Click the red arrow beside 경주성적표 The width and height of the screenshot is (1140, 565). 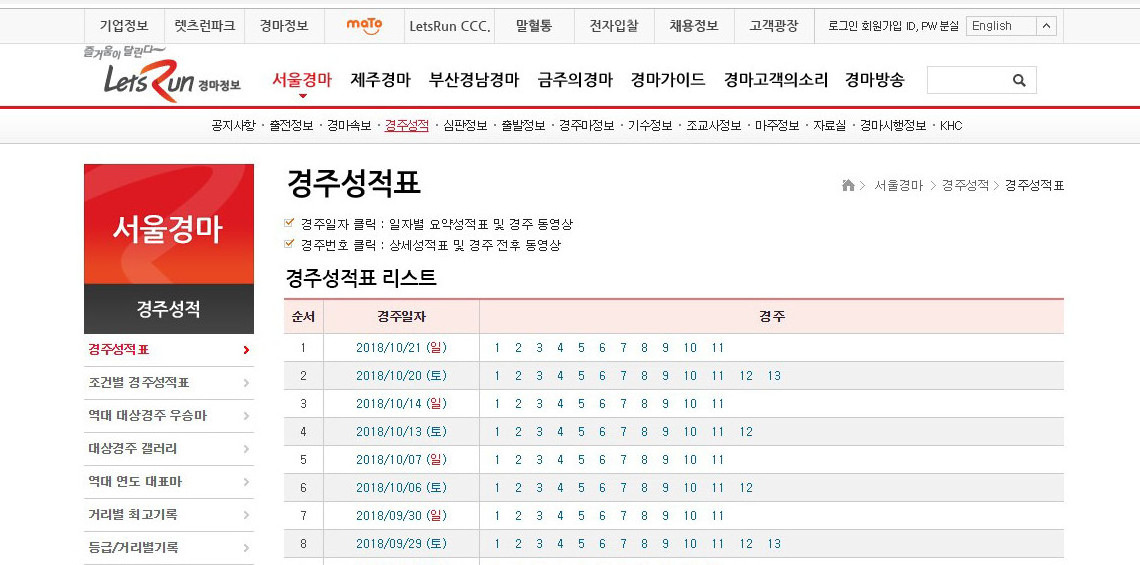pos(246,350)
